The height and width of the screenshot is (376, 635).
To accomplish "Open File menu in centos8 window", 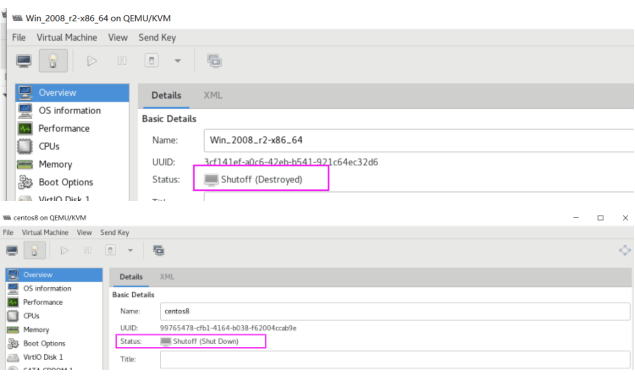I will click(x=8, y=233).
